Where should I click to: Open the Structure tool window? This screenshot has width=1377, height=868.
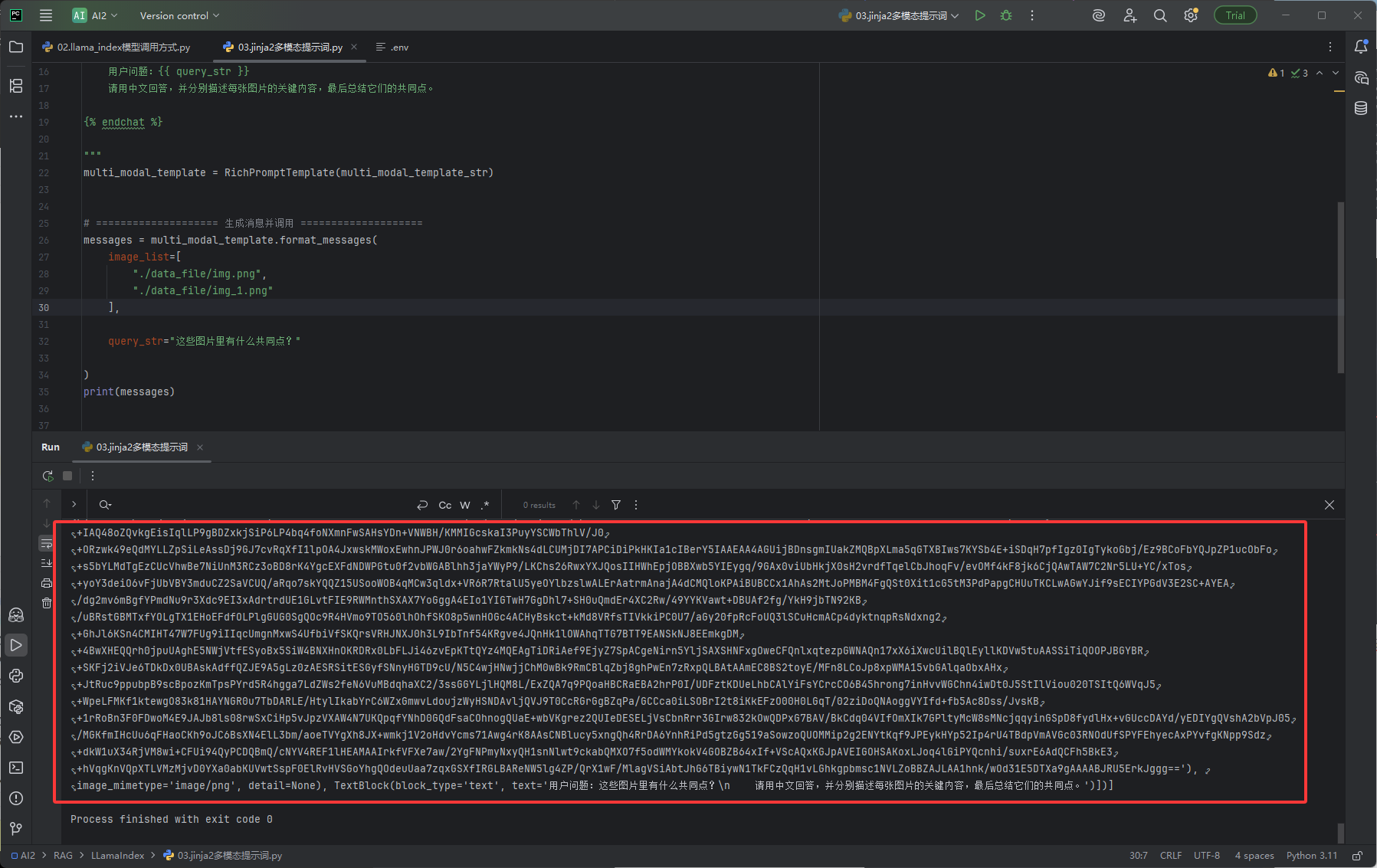(16, 85)
